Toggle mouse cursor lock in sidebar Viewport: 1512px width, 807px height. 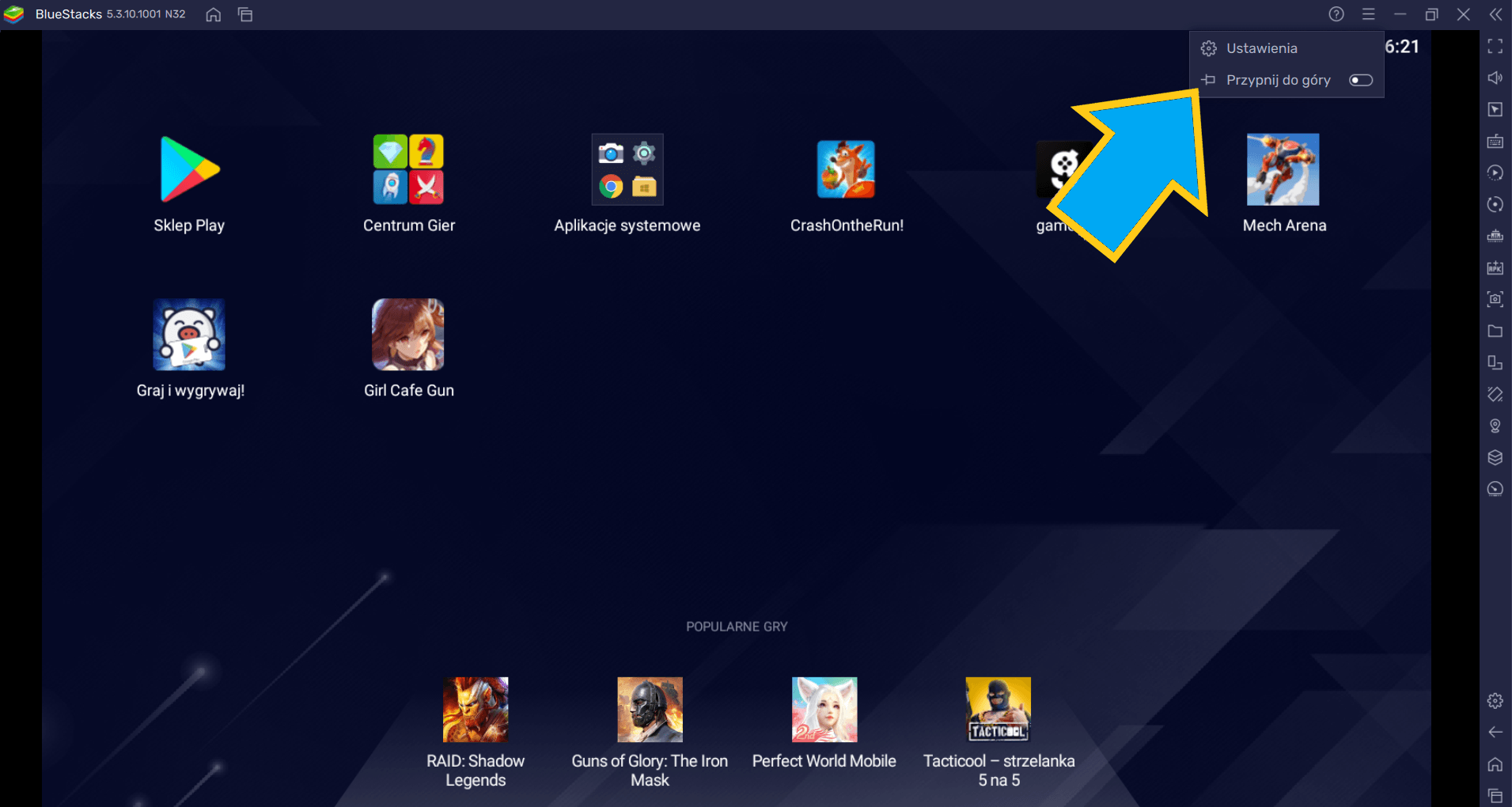click(x=1495, y=109)
